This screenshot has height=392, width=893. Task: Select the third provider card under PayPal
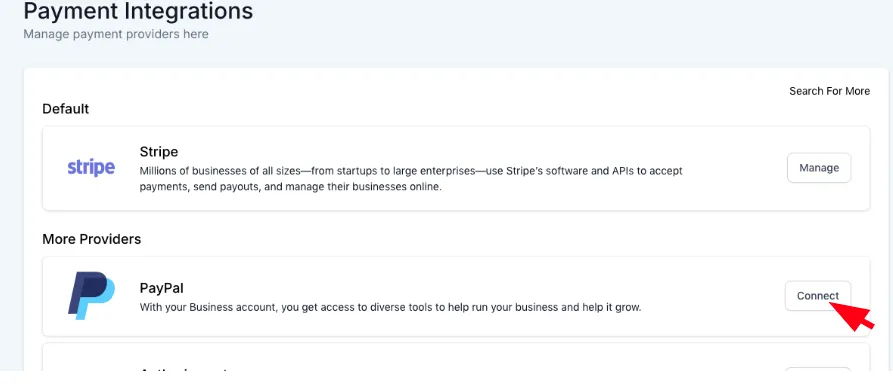coord(456,359)
